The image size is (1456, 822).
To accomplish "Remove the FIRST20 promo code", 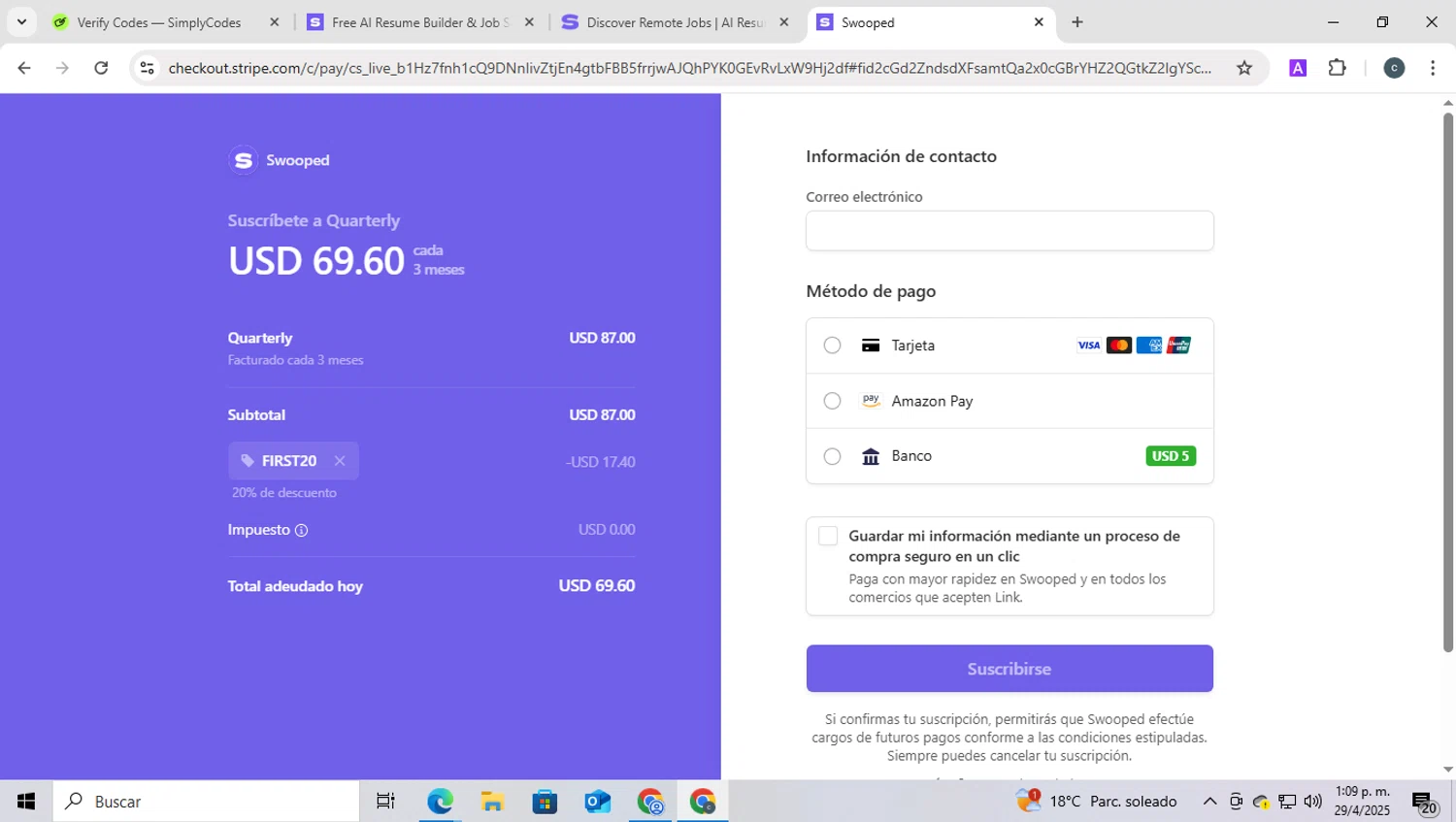I will [x=340, y=461].
